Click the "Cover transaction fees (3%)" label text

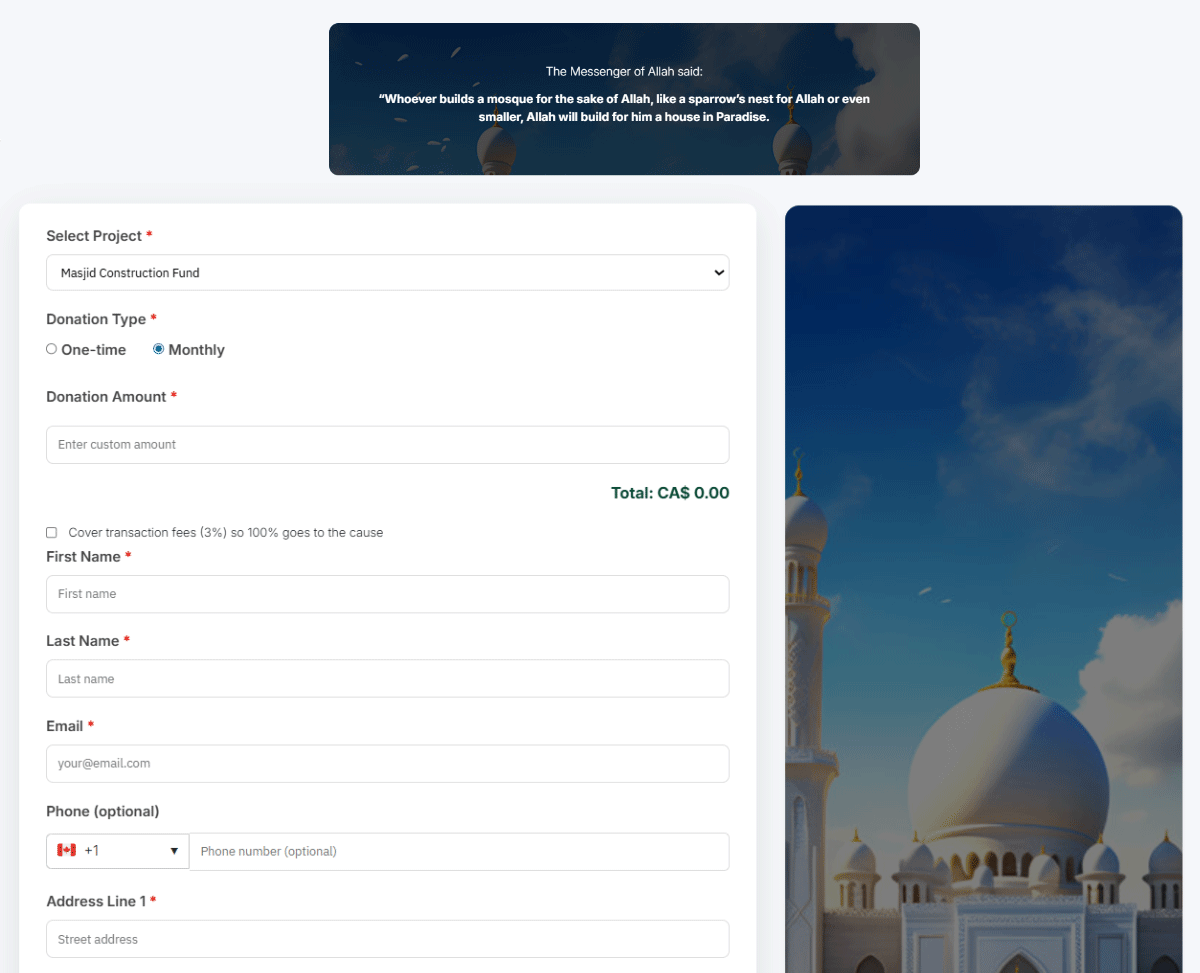point(225,533)
